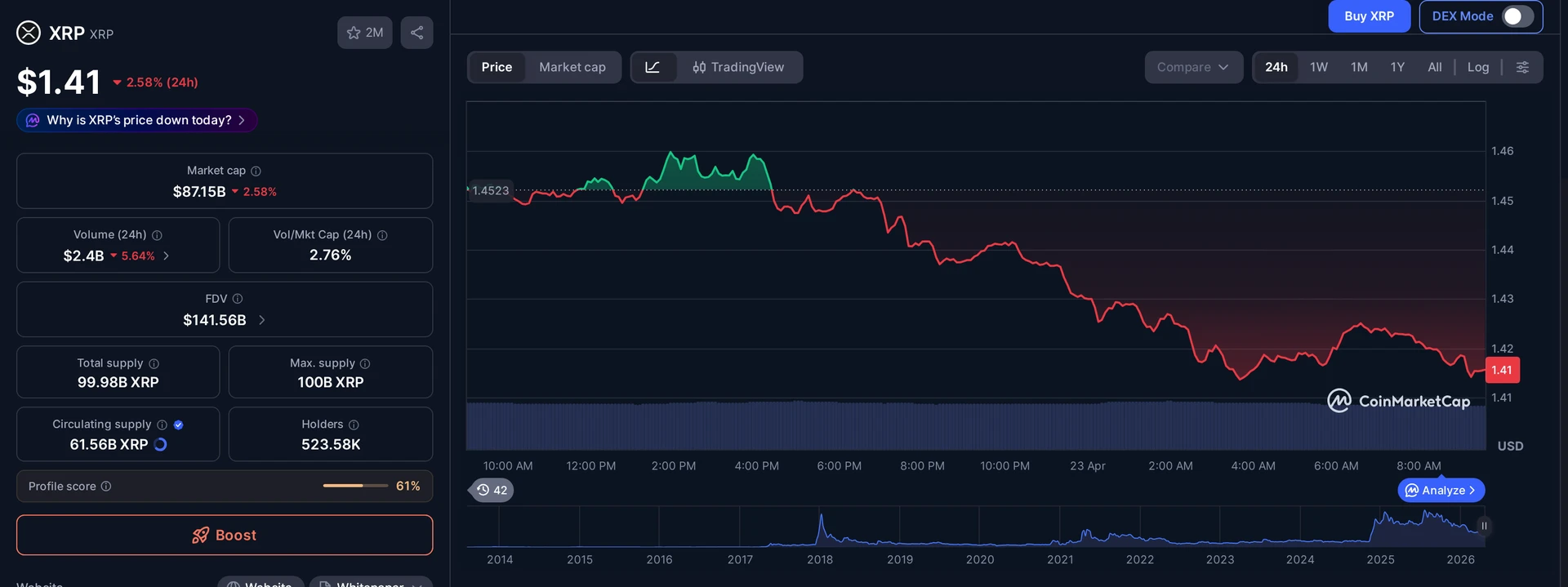Click the XRP coin logo icon

click(x=29, y=33)
